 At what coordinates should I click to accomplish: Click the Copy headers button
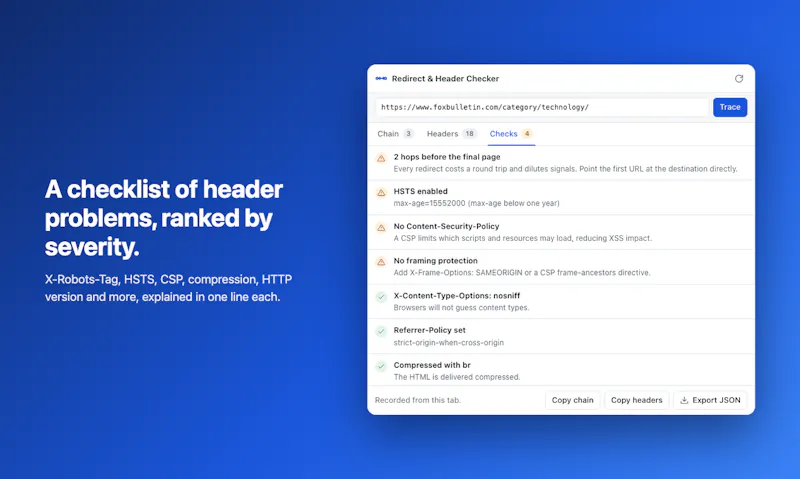point(636,400)
